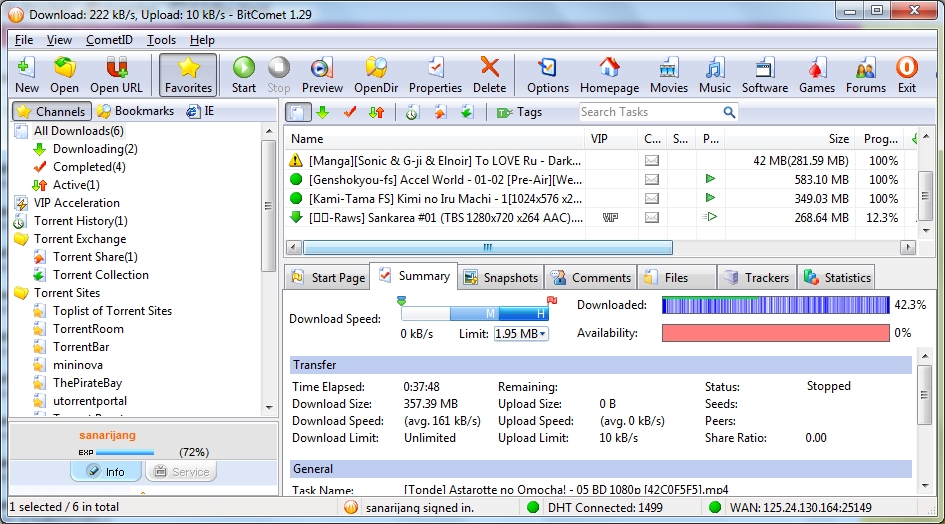Click the Tags button

pos(519,112)
